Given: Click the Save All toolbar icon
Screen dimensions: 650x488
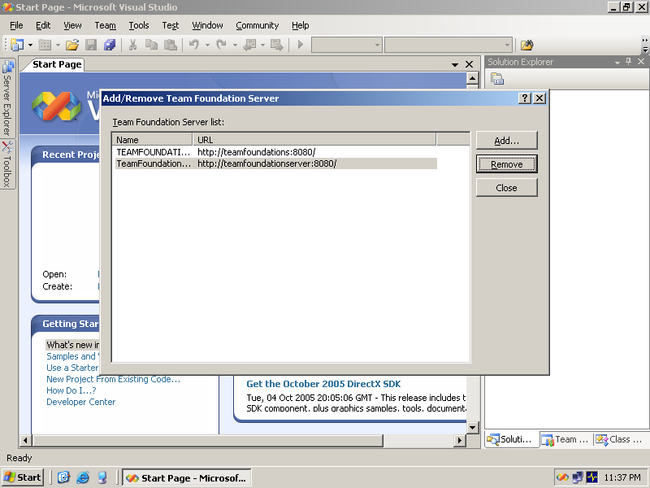Looking at the screenshot, I should click(109, 44).
